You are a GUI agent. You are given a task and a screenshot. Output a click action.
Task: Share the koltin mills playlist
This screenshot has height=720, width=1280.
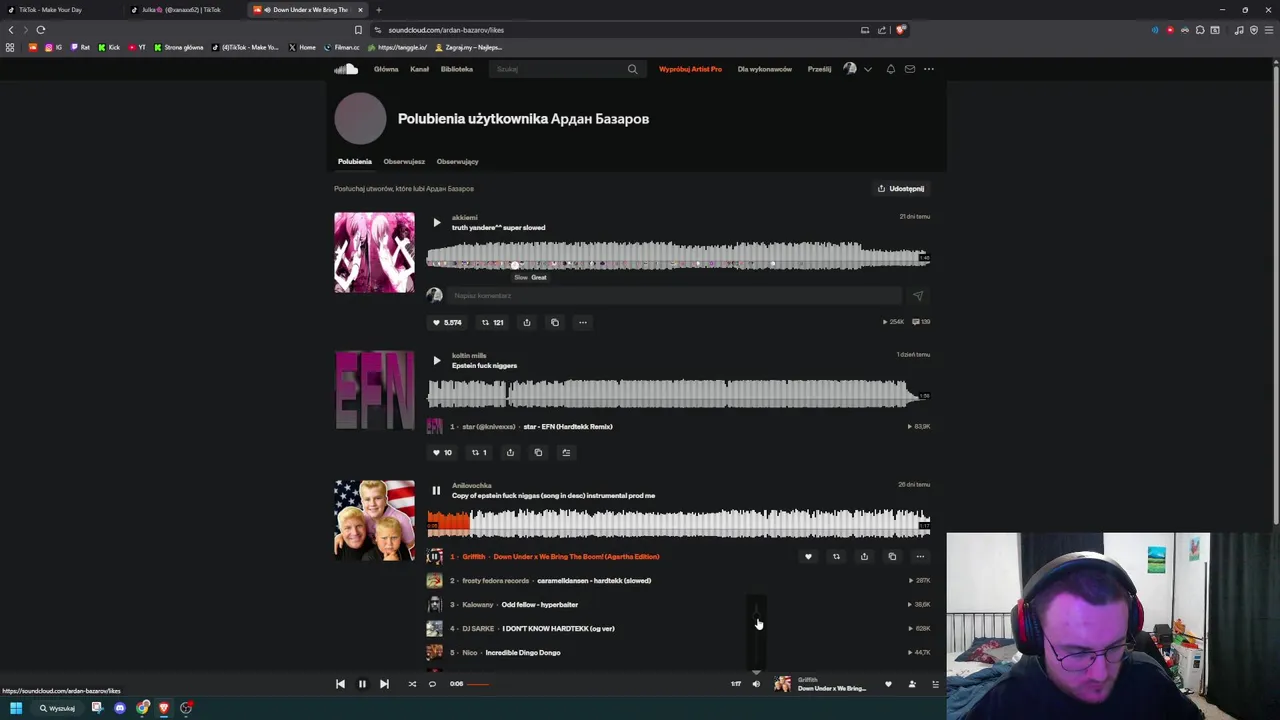pos(510,452)
